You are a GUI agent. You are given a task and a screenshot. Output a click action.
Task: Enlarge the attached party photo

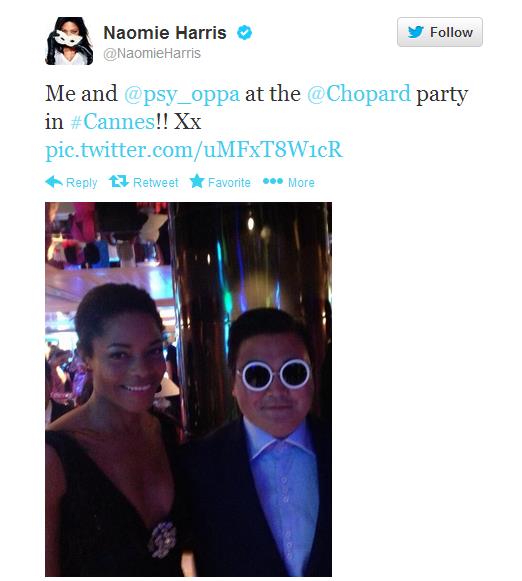tap(189, 389)
